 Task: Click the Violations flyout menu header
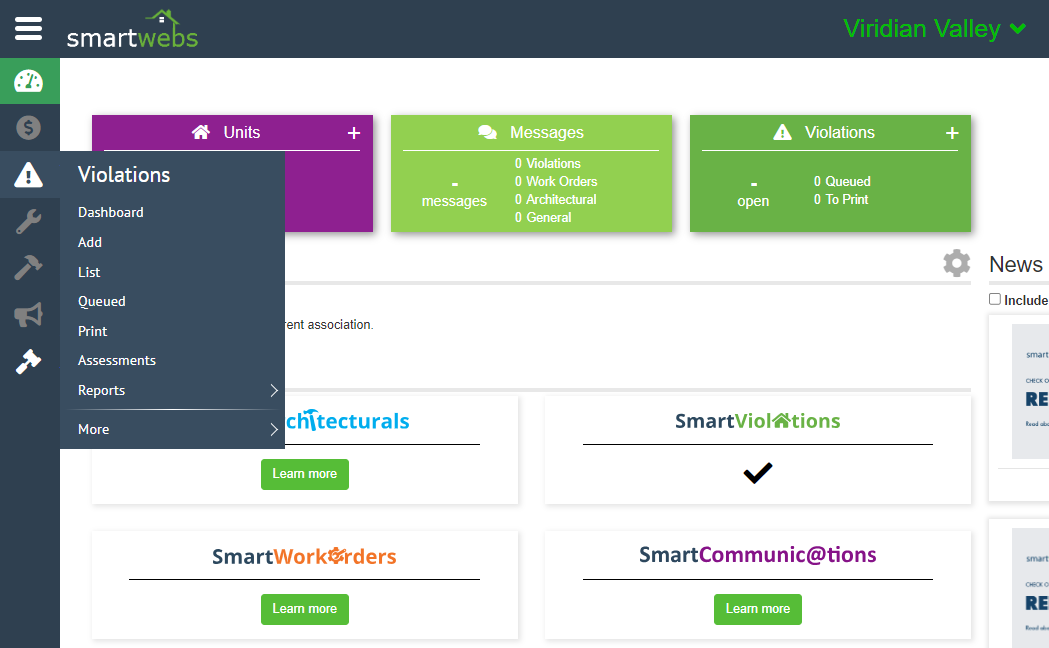[124, 175]
